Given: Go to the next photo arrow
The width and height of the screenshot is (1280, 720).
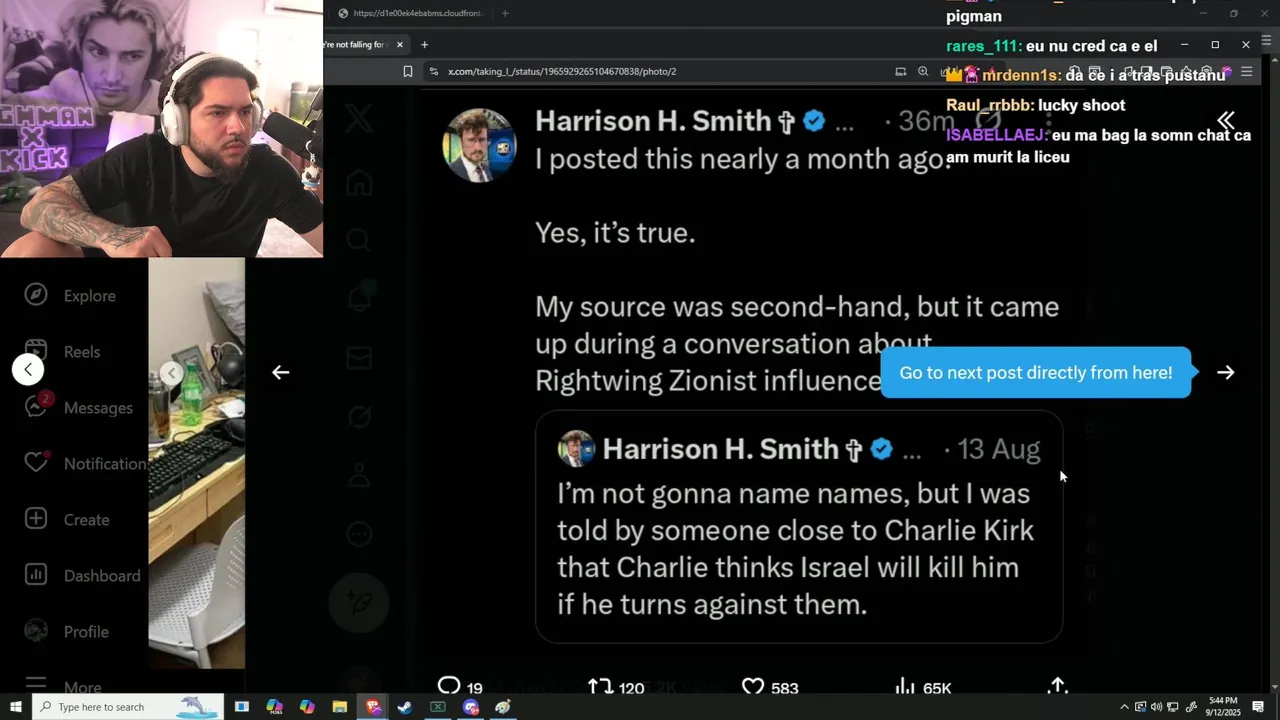Looking at the screenshot, I should [1226, 372].
